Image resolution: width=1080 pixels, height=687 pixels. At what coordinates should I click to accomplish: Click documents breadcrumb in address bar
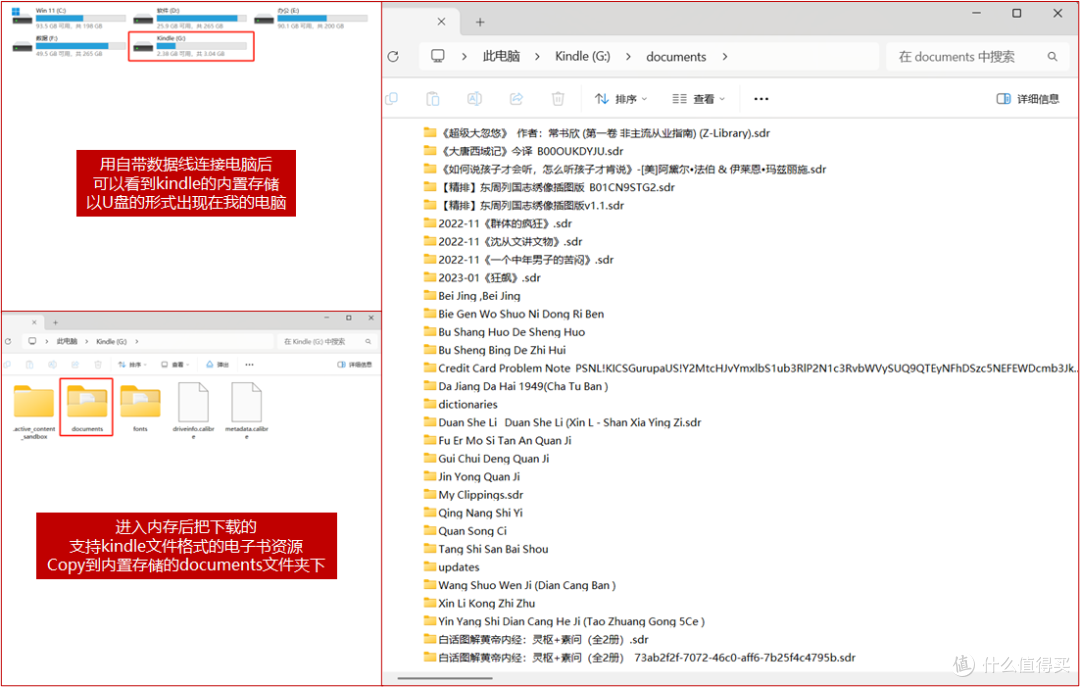click(x=676, y=57)
